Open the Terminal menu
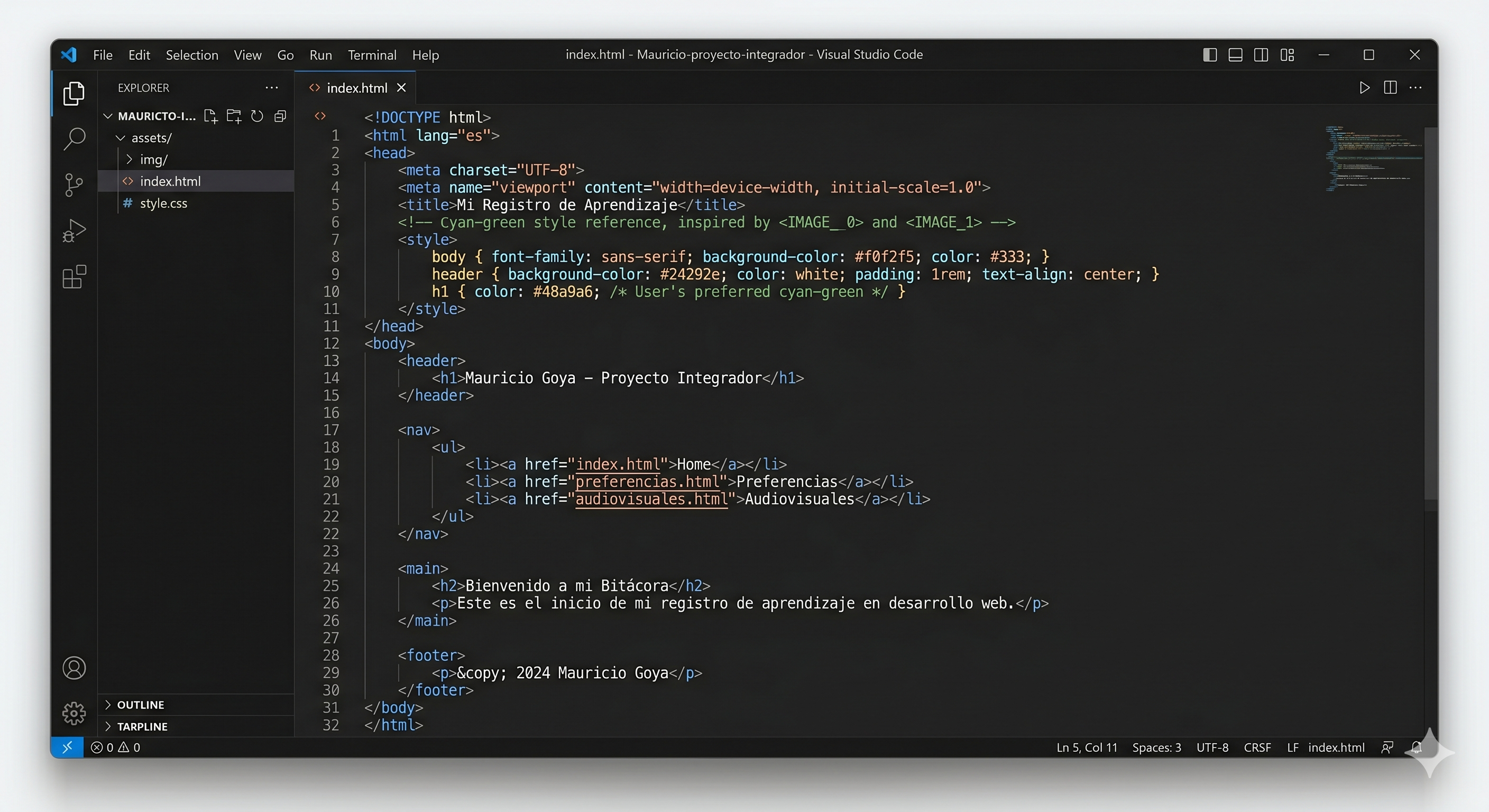This screenshot has width=1489, height=812. tap(372, 55)
